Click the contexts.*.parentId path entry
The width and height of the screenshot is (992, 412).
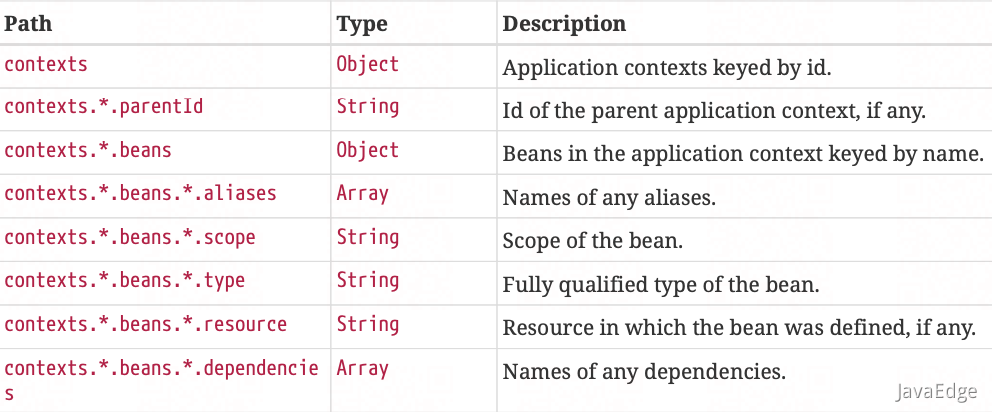104,106
